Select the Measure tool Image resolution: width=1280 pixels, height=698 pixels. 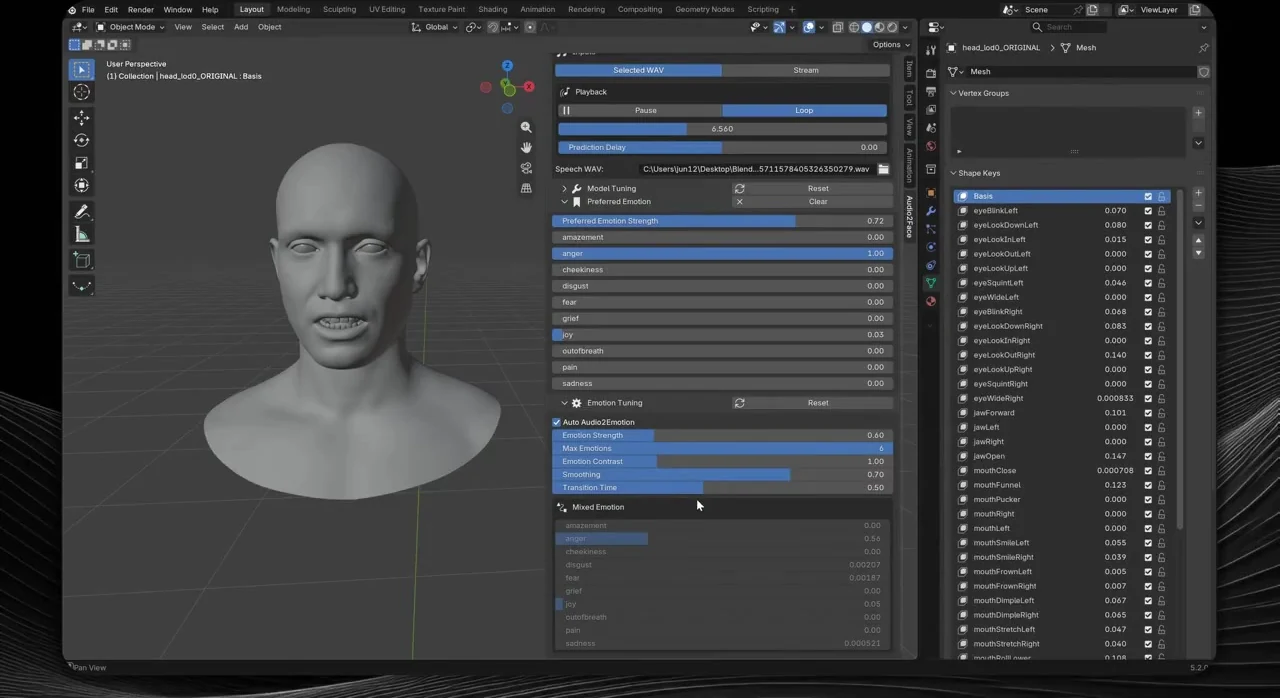(82, 234)
